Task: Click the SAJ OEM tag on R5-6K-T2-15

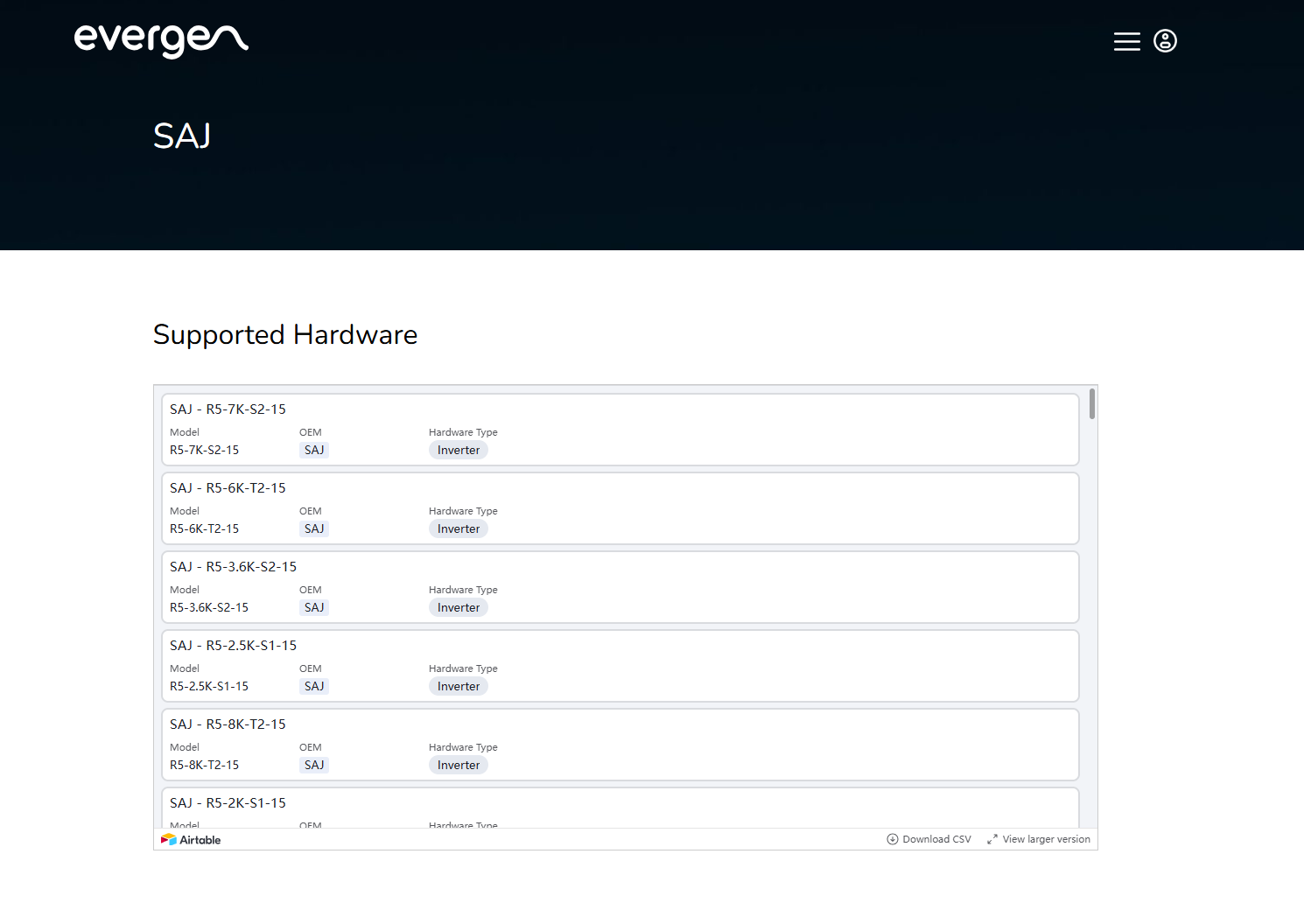Action: click(314, 529)
